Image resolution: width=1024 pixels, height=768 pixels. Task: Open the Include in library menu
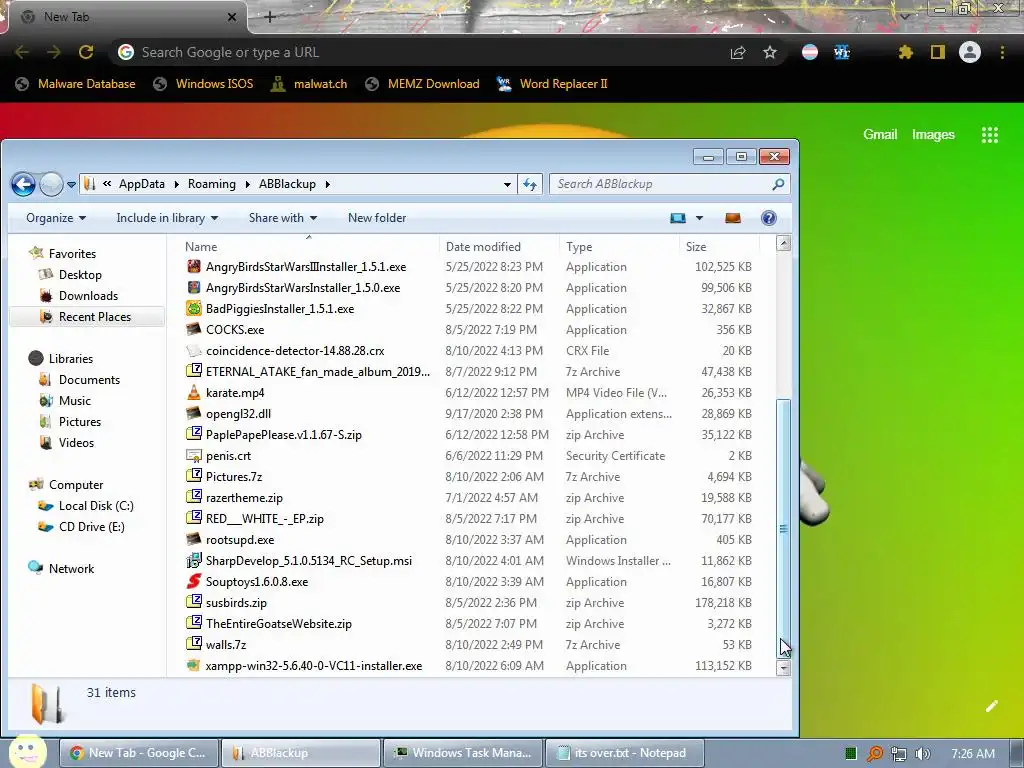click(167, 218)
